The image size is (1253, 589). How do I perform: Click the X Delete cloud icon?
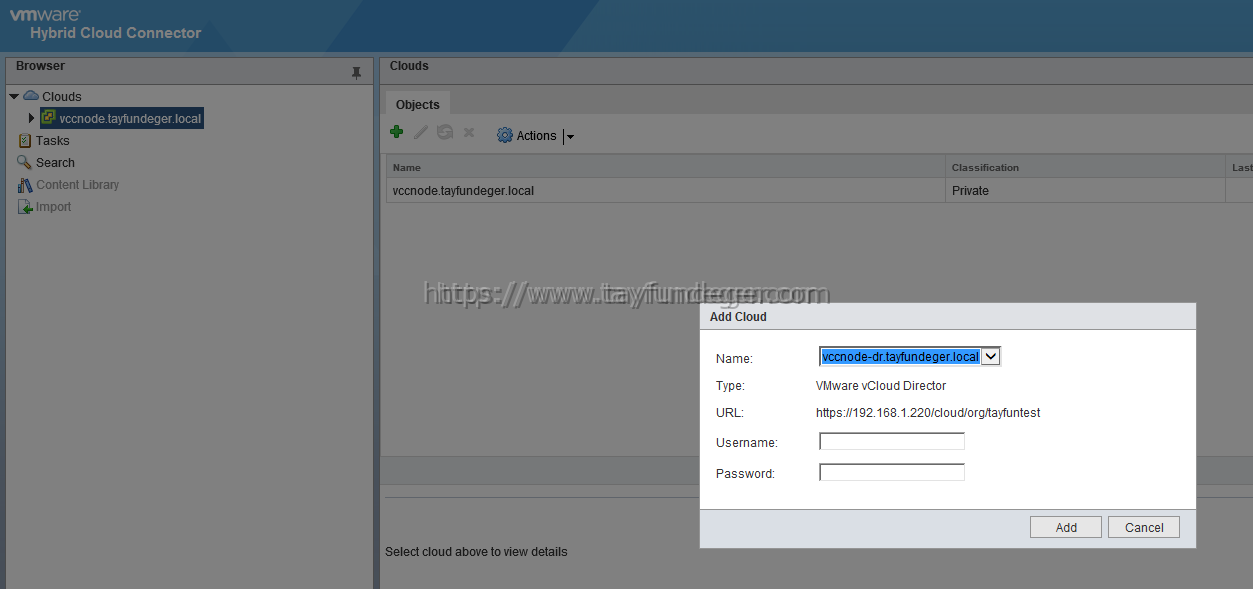point(468,132)
